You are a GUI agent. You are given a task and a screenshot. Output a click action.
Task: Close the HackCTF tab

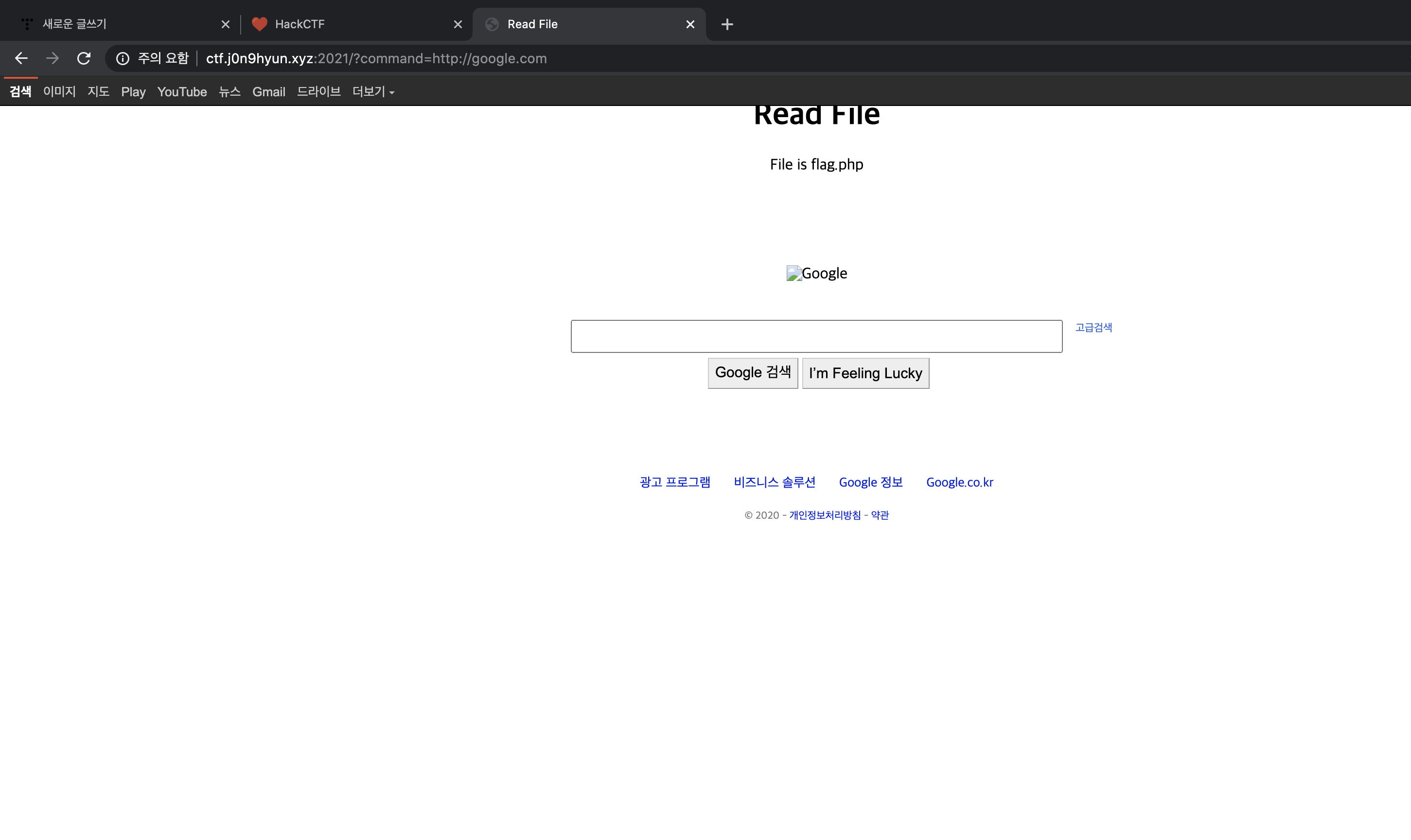[458, 24]
